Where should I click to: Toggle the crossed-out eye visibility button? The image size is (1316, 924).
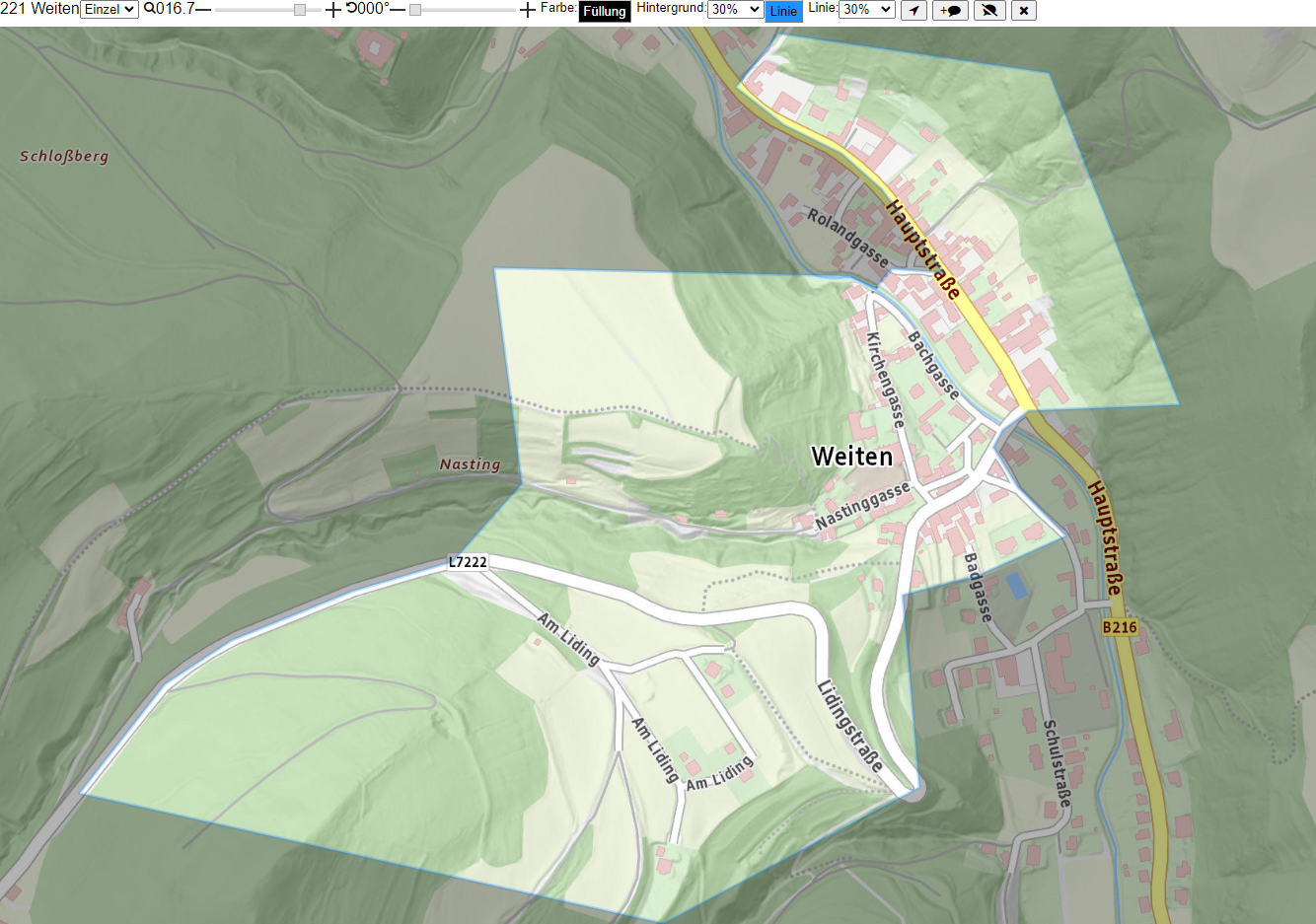(989, 11)
